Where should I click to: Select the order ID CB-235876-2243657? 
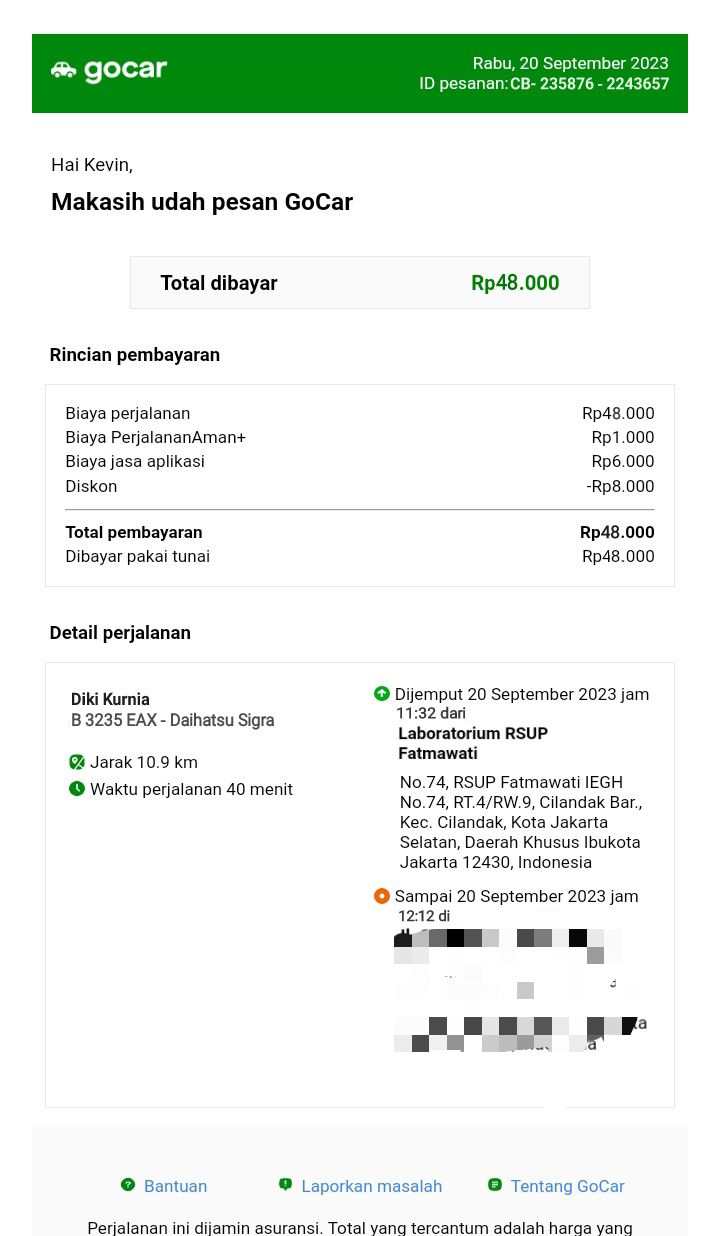pyautogui.click(x=589, y=84)
